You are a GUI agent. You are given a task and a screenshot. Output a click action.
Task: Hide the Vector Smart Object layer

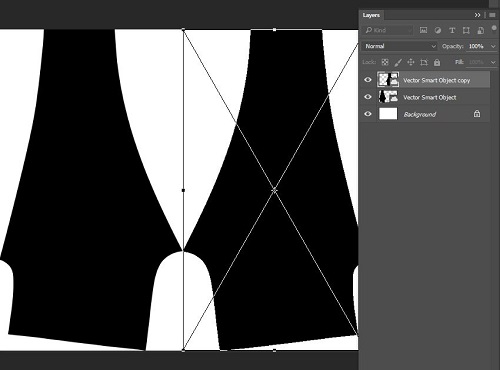[x=368, y=97]
